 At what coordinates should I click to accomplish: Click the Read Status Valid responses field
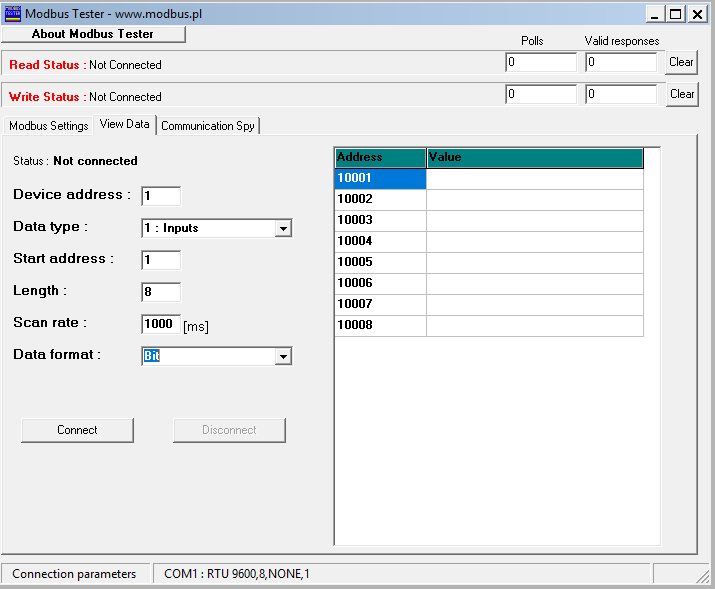[x=621, y=62]
